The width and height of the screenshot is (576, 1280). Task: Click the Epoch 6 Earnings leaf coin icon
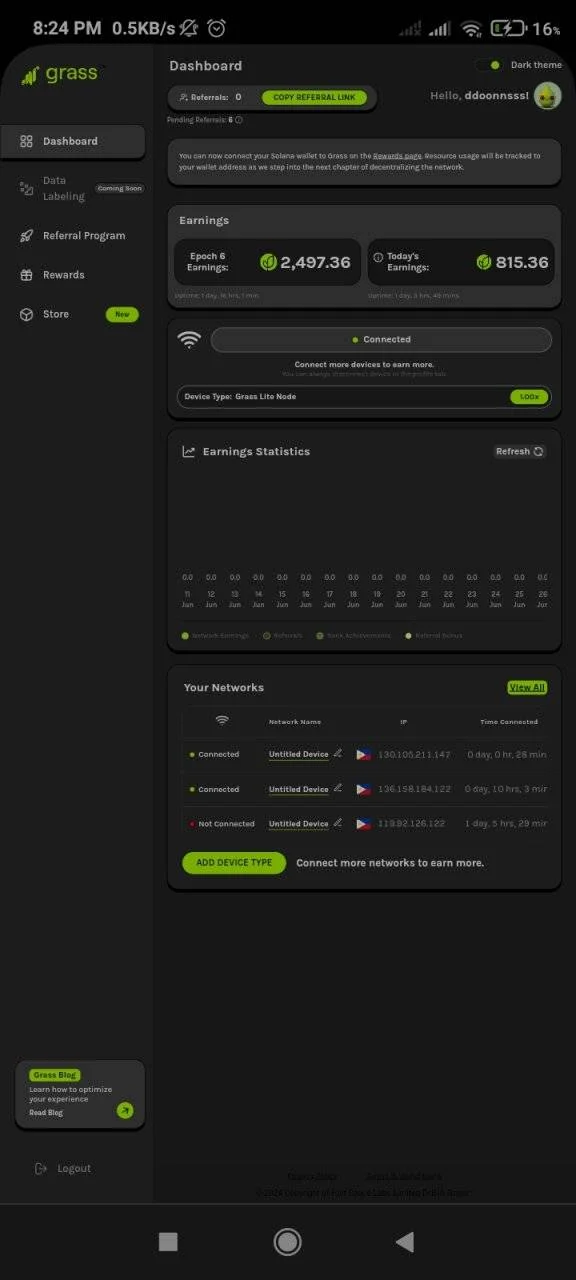(x=268, y=262)
